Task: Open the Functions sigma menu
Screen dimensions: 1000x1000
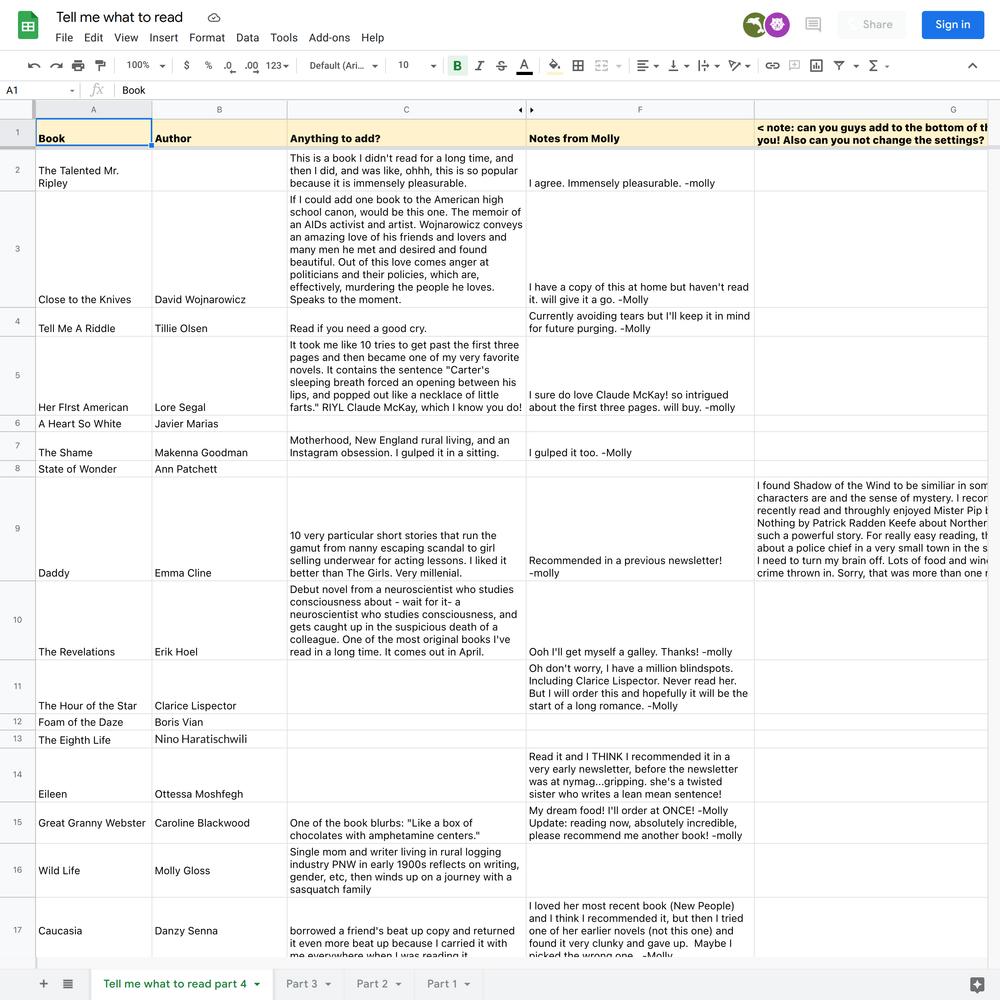Action: click(878, 66)
